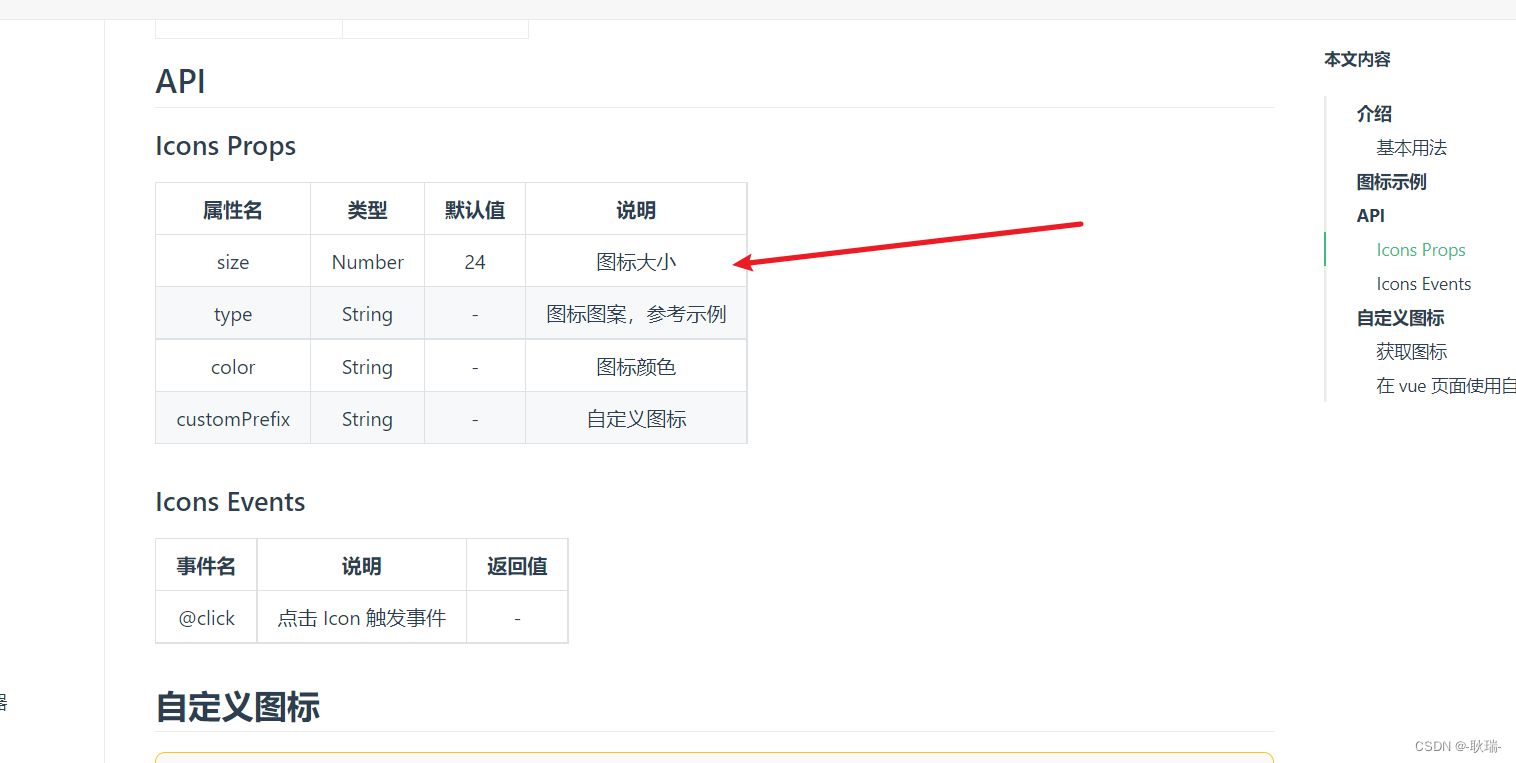Select the Icons Events subheading
The height and width of the screenshot is (763, 1516).
click(230, 502)
